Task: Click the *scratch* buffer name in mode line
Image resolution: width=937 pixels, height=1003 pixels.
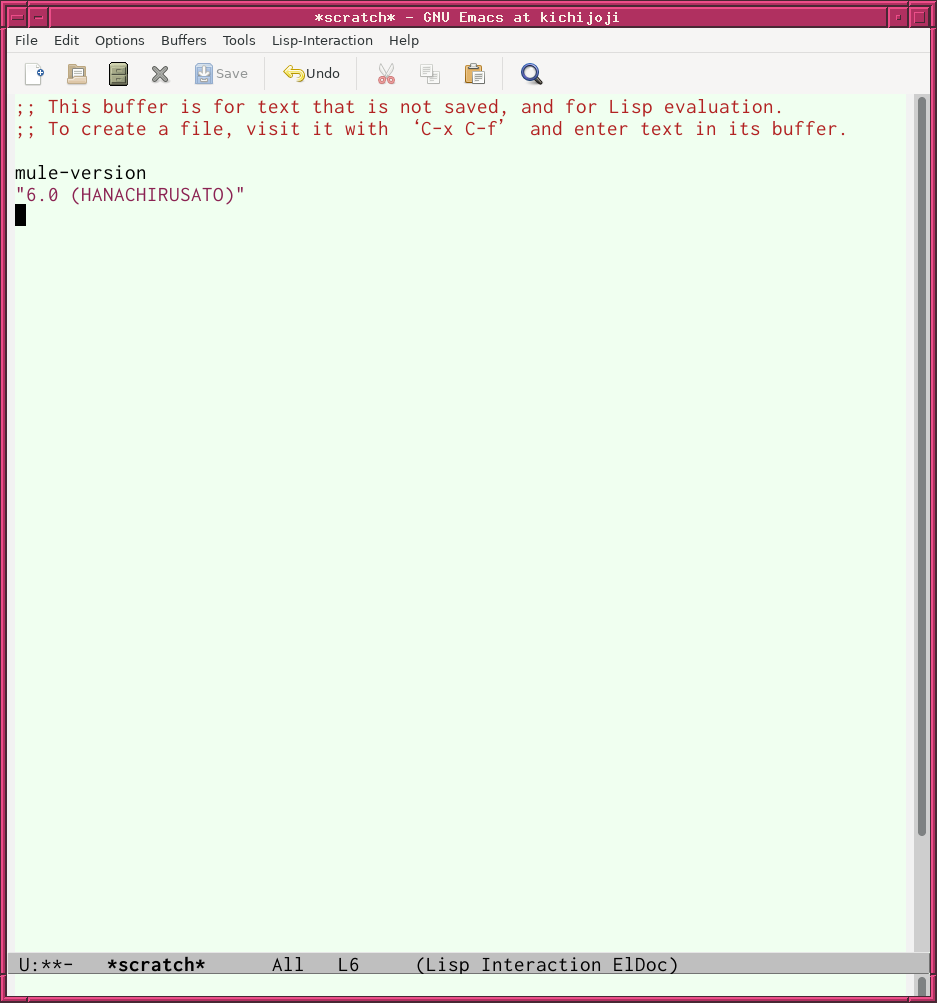Action: [x=156, y=965]
